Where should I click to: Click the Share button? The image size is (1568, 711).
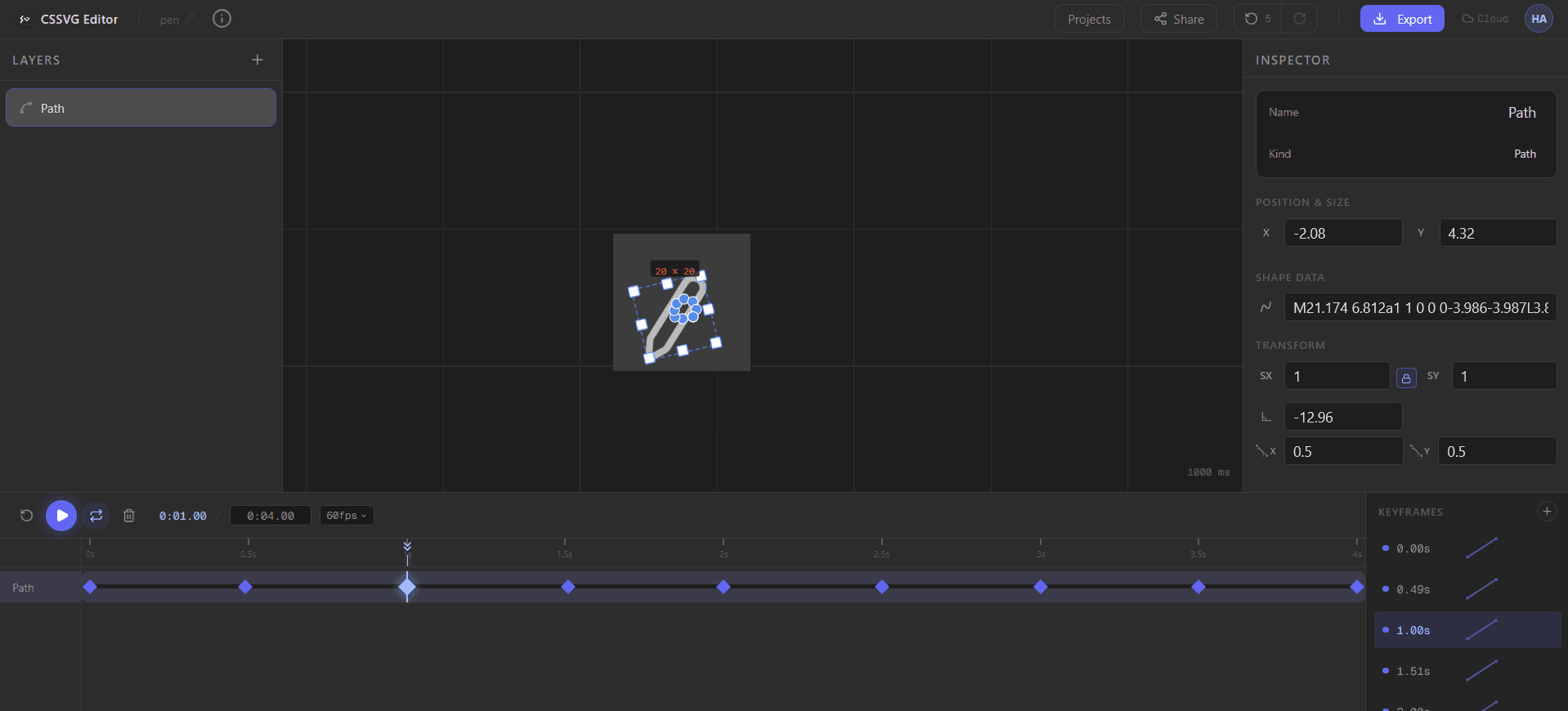point(1179,19)
